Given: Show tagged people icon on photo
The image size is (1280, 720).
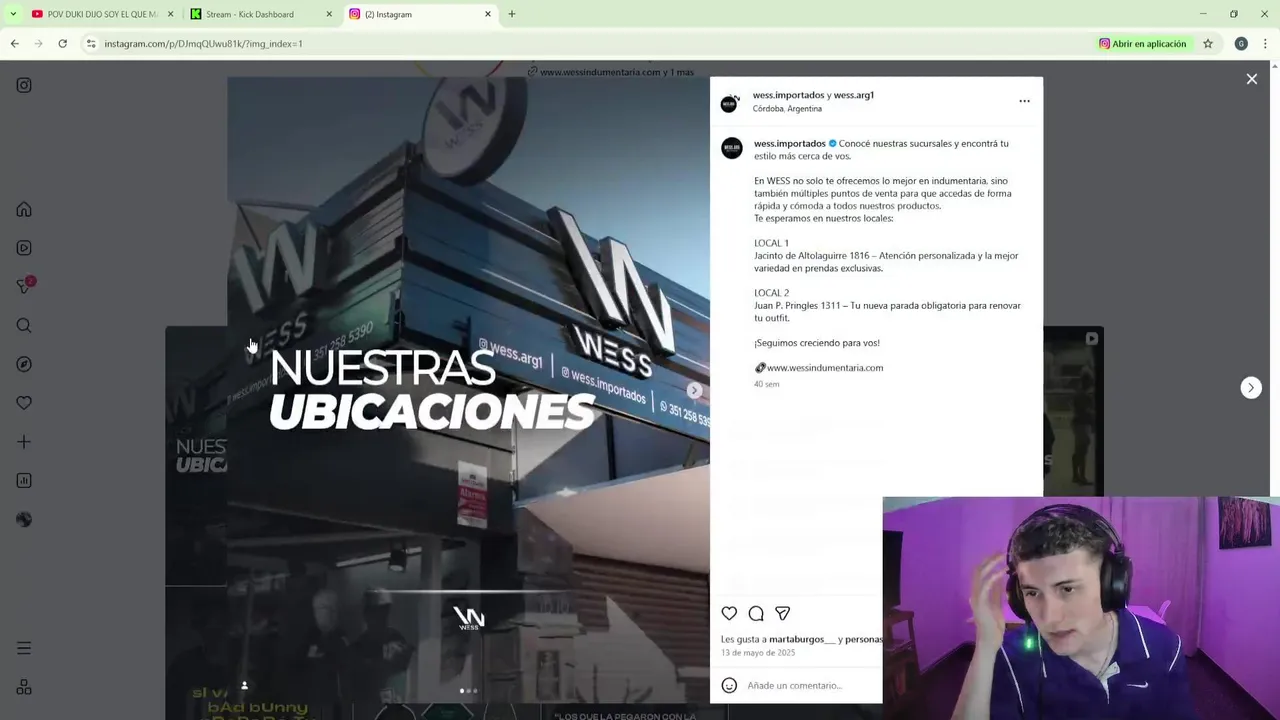Looking at the screenshot, I should click(x=244, y=685).
